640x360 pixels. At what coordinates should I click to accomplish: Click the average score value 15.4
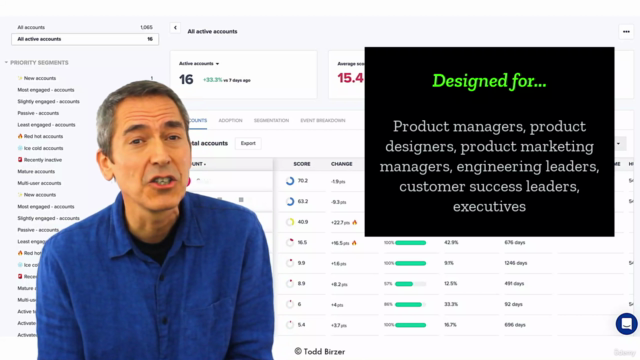click(350, 78)
